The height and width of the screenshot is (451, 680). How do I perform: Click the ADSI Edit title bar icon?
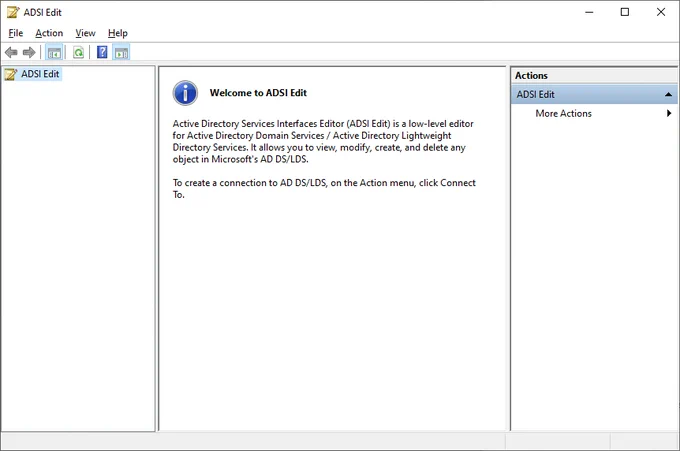coord(13,12)
